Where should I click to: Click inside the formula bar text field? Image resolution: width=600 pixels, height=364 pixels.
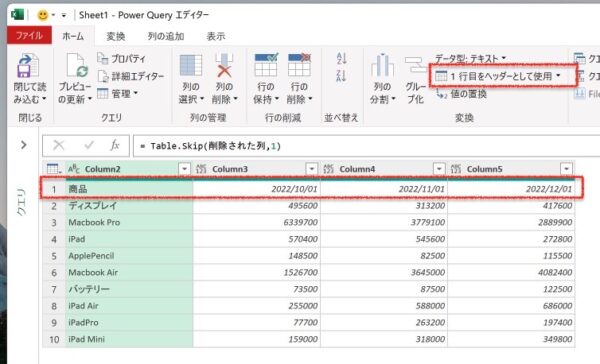click(366, 146)
